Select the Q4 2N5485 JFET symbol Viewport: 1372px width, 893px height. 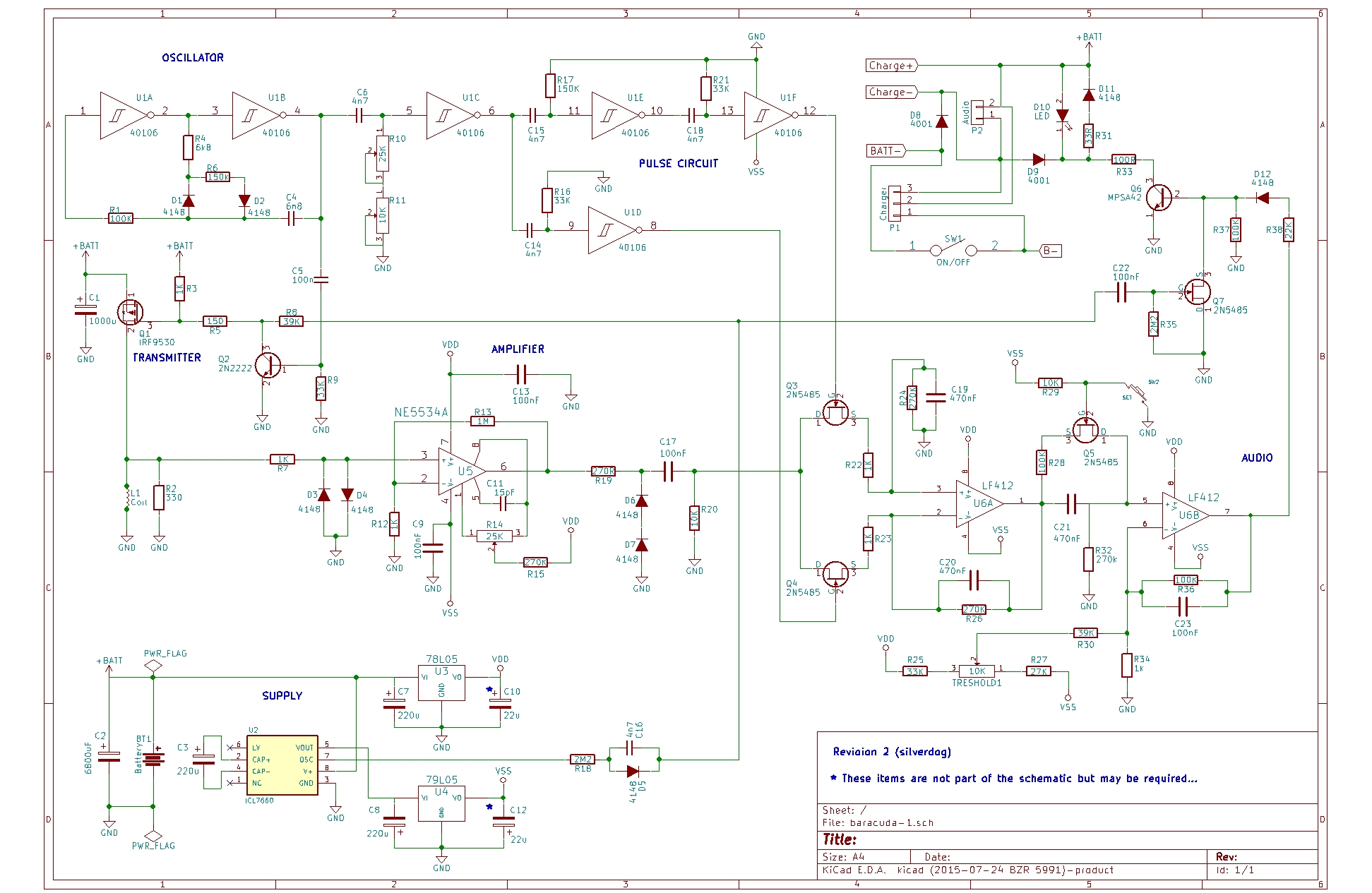click(x=836, y=574)
